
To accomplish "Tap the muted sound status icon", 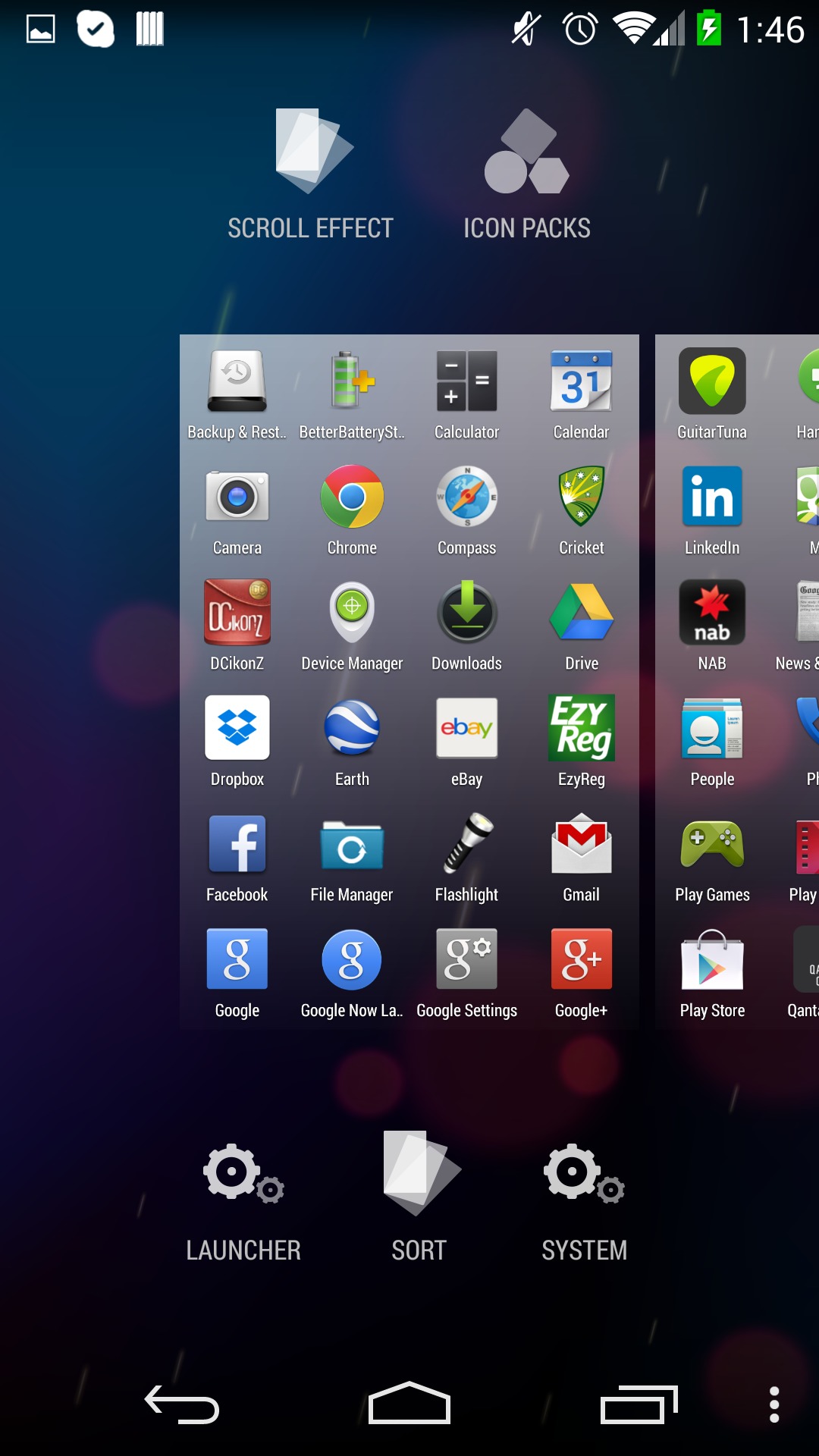I will [526, 30].
